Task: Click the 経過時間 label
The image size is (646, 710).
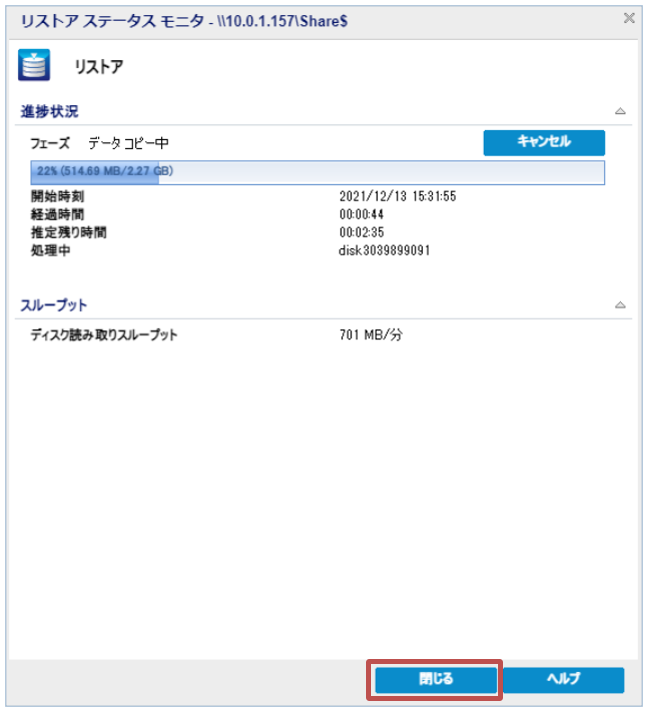Action: click(x=57, y=214)
